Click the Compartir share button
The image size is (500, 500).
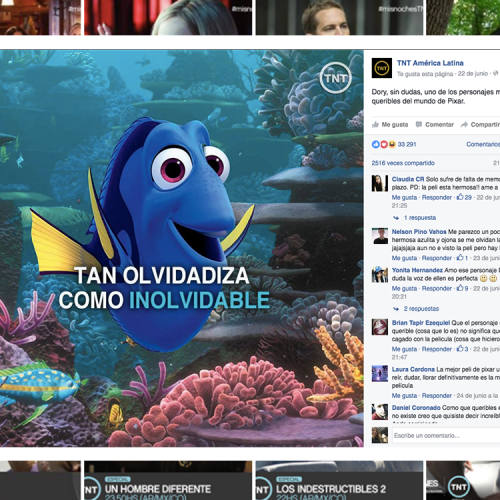(x=481, y=125)
